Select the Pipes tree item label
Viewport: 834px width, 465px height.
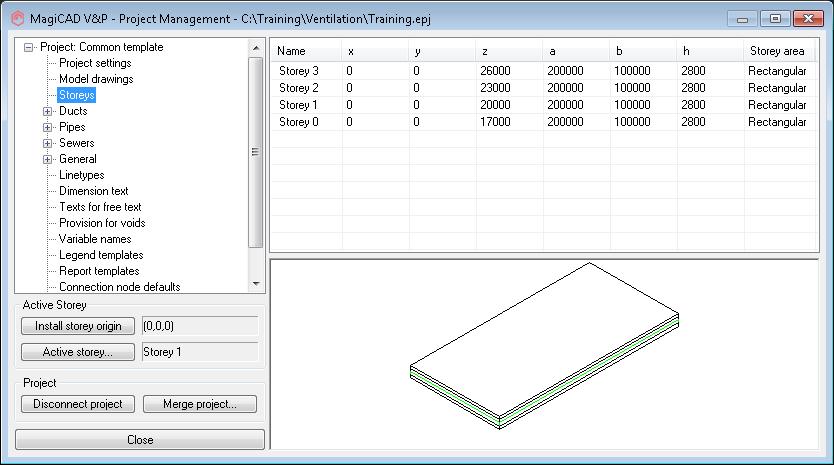coord(72,127)
